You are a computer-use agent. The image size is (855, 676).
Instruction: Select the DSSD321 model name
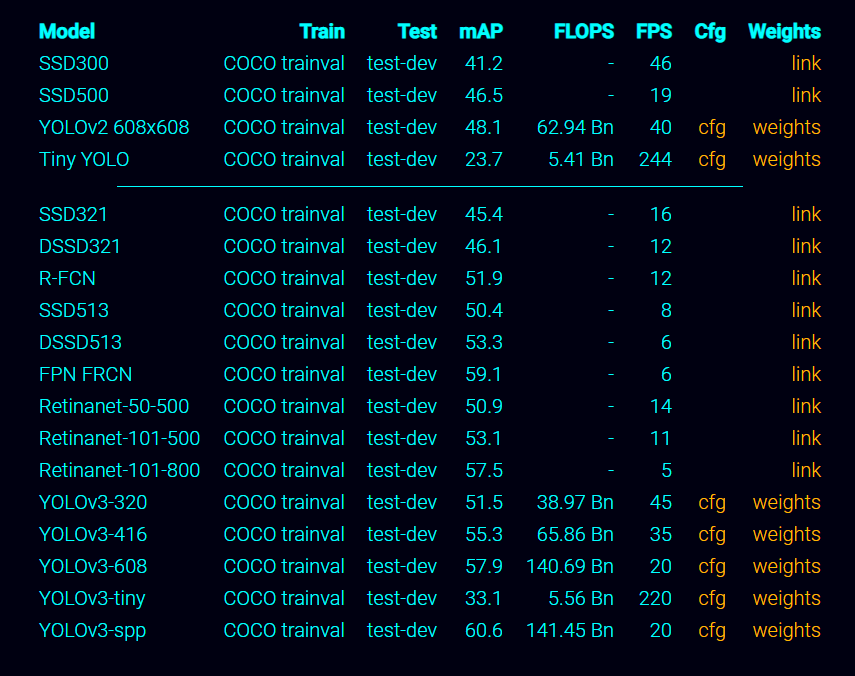coord(80,246)
